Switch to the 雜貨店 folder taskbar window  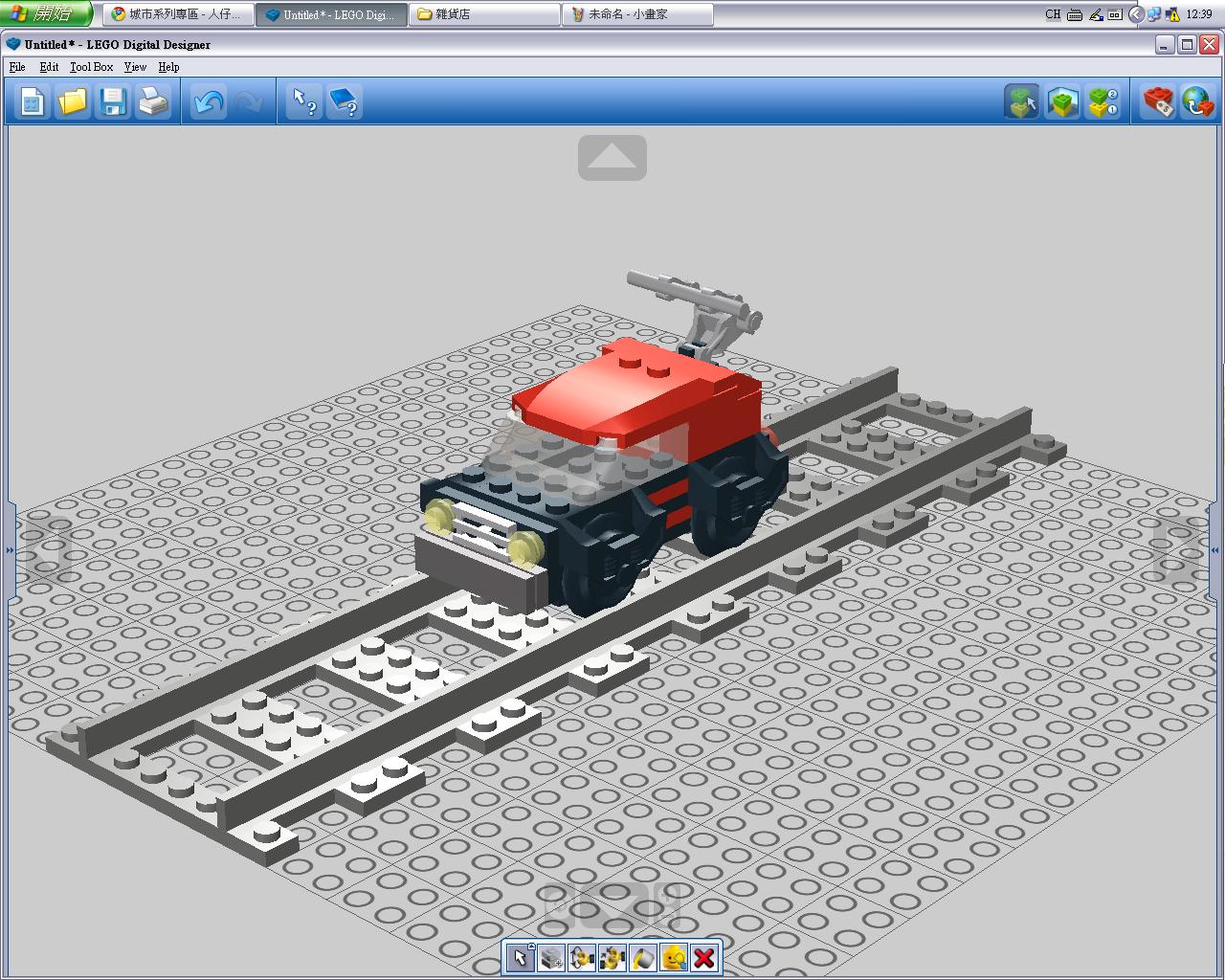(484, 14)
